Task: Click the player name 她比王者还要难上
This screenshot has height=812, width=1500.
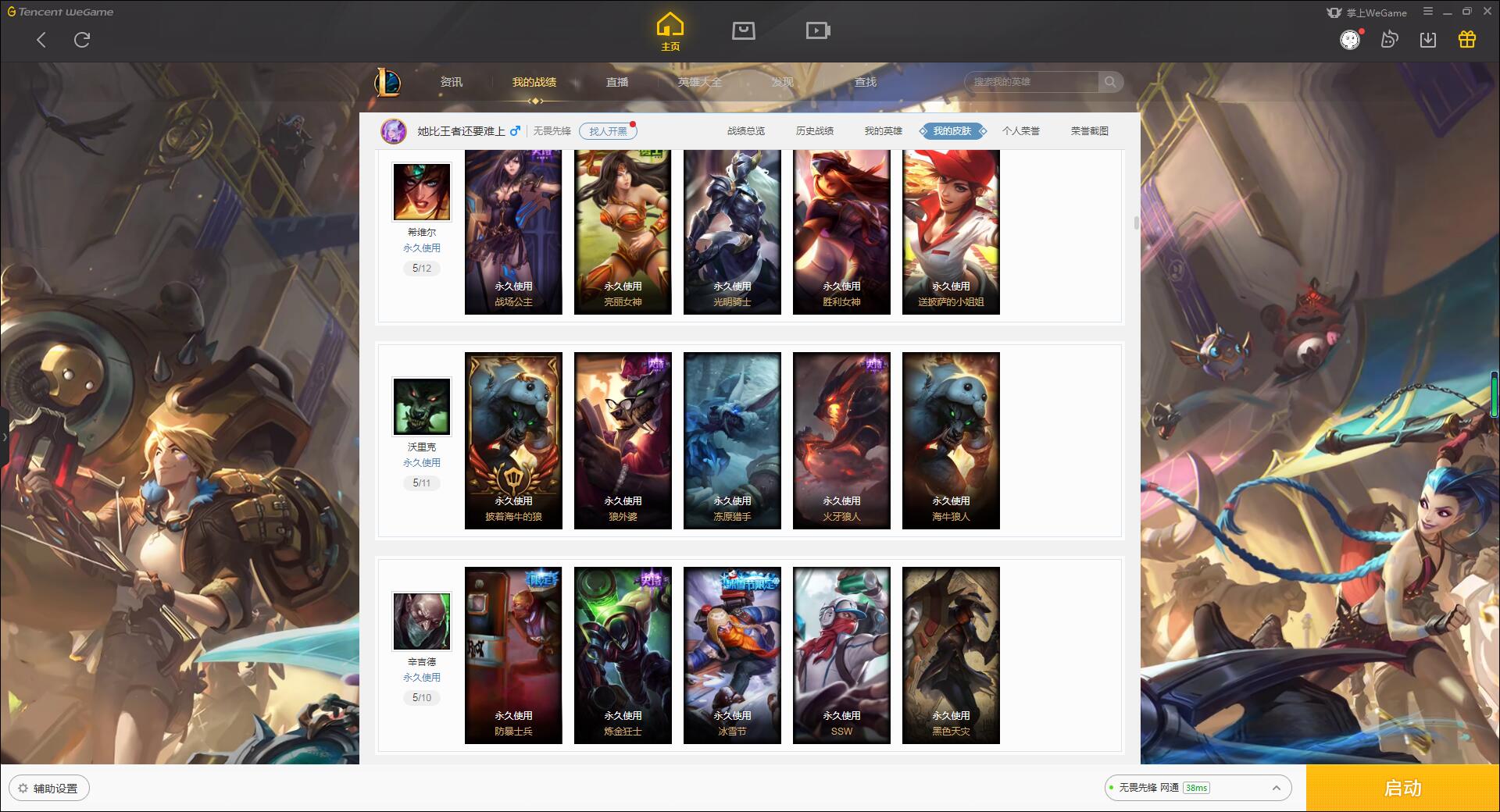Action: (x=461, y=131)
